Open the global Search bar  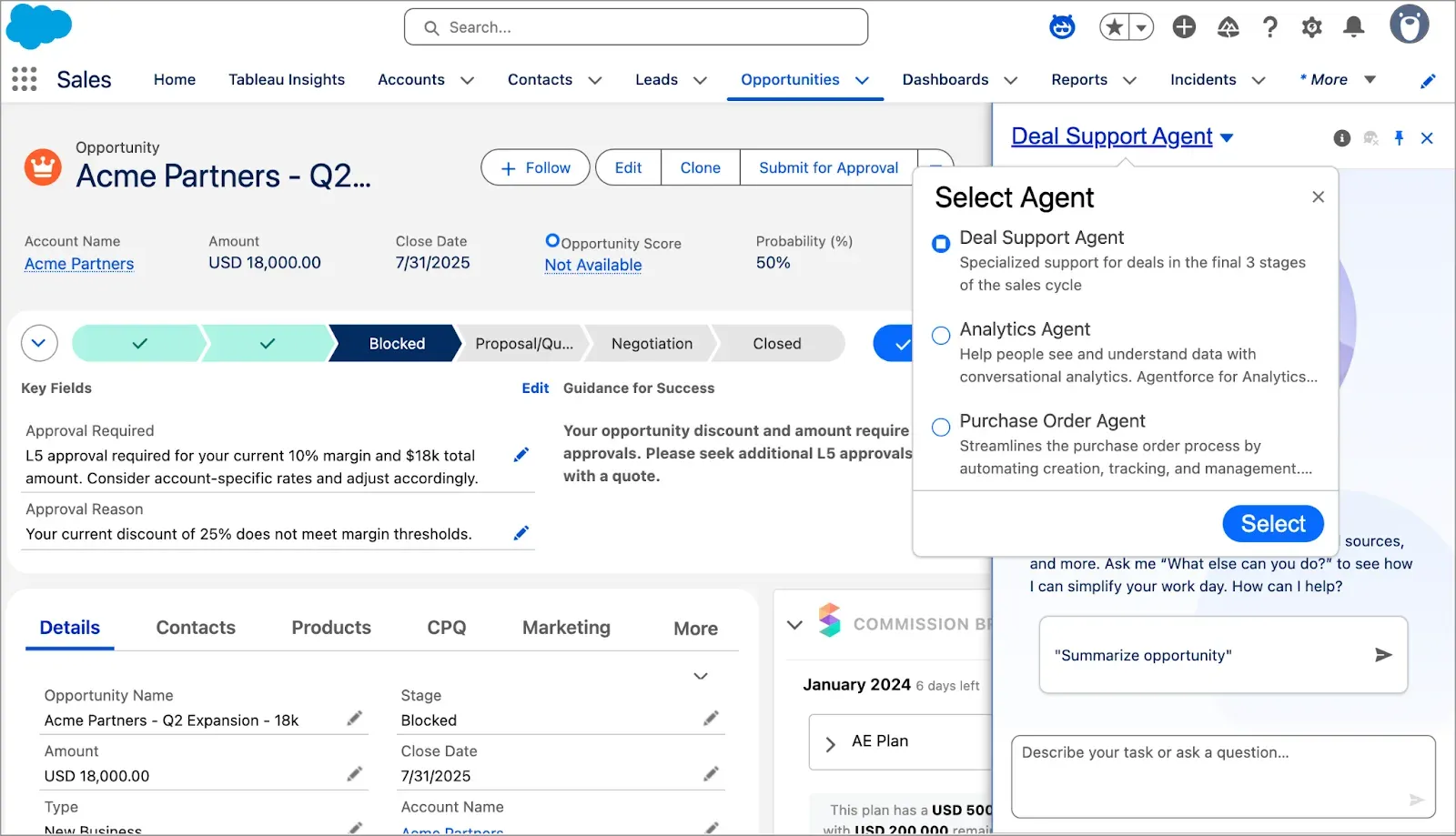click(635, 27)
